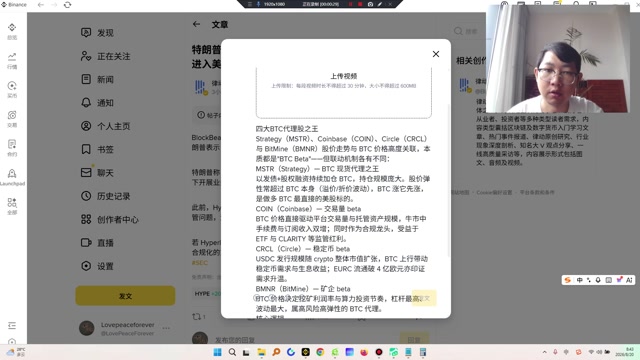Click into the post text editor
The image size is (640, 360).
pyautogui.click(x=343, y=220)
